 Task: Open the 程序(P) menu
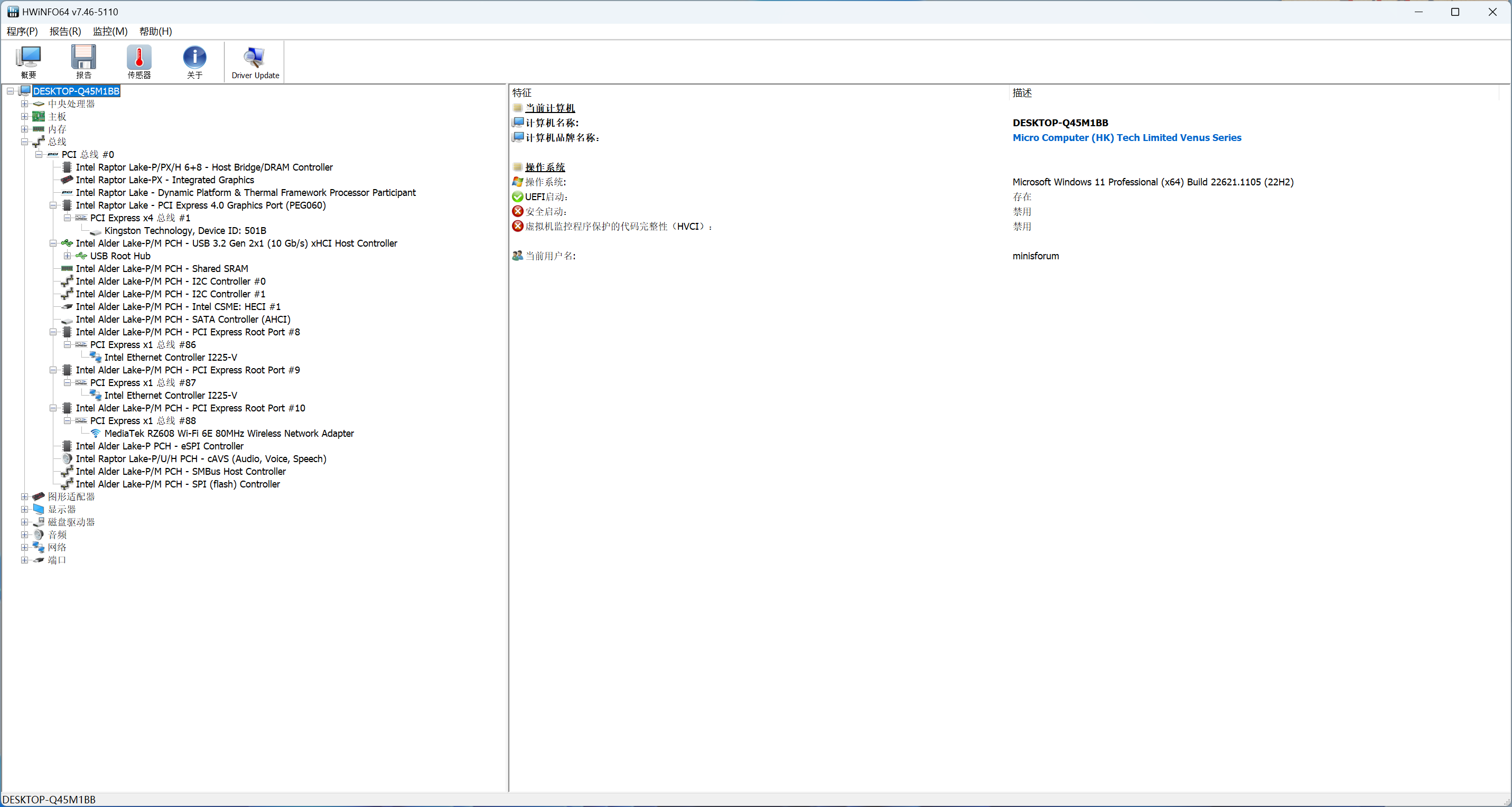point(22,31)
